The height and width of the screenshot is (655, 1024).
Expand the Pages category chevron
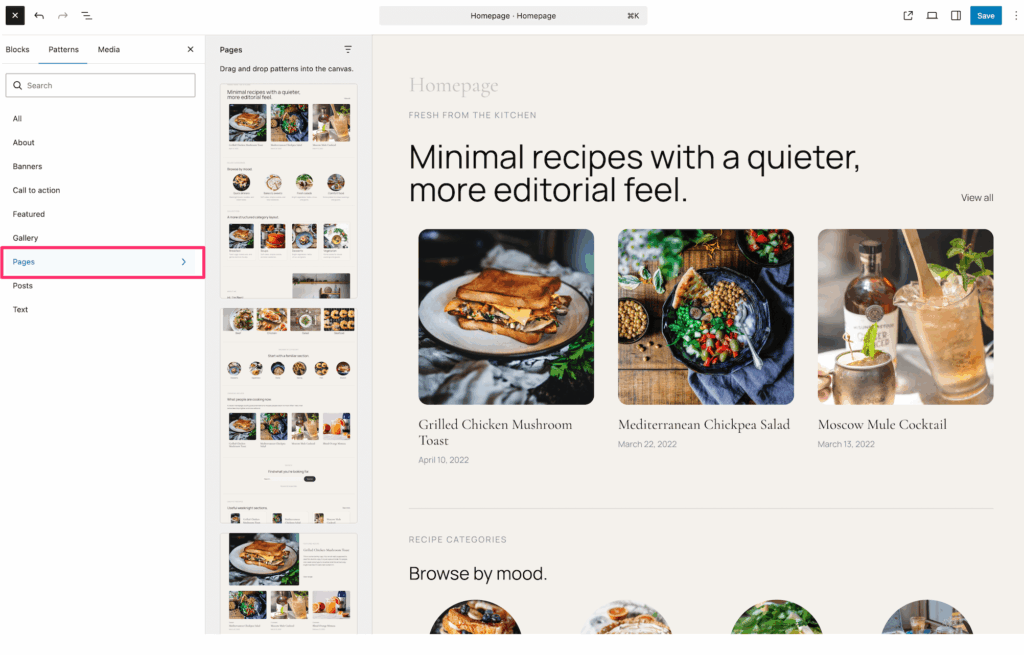[184, 262]
